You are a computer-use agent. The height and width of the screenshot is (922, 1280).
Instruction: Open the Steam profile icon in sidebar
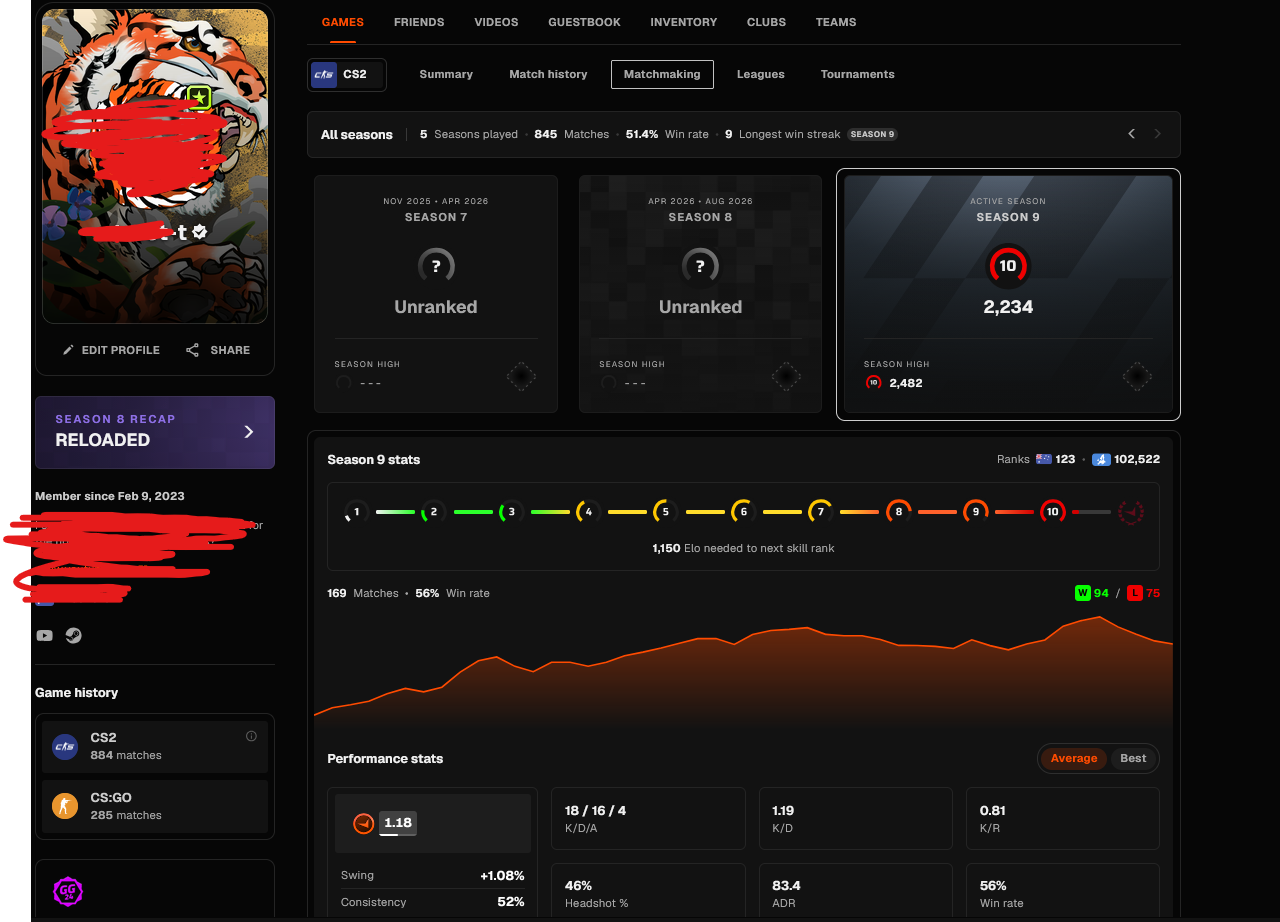point(73,635)
